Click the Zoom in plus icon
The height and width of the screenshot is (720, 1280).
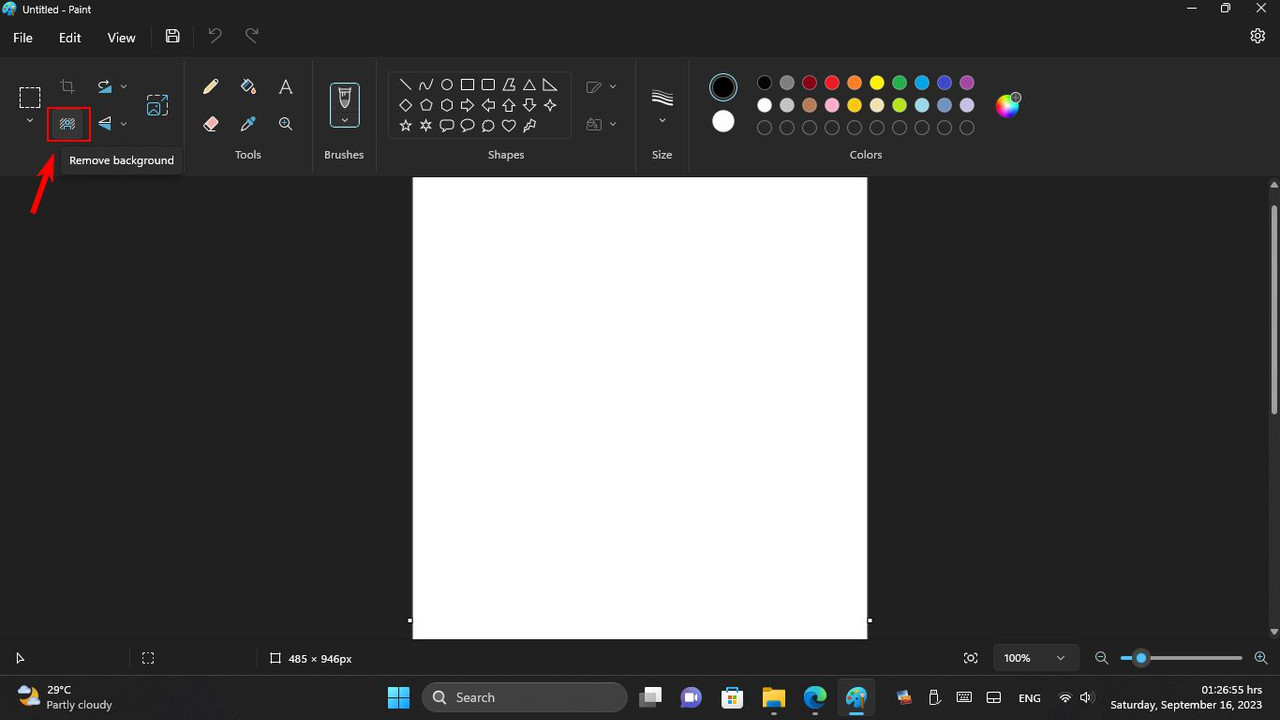coord(1260,658)
